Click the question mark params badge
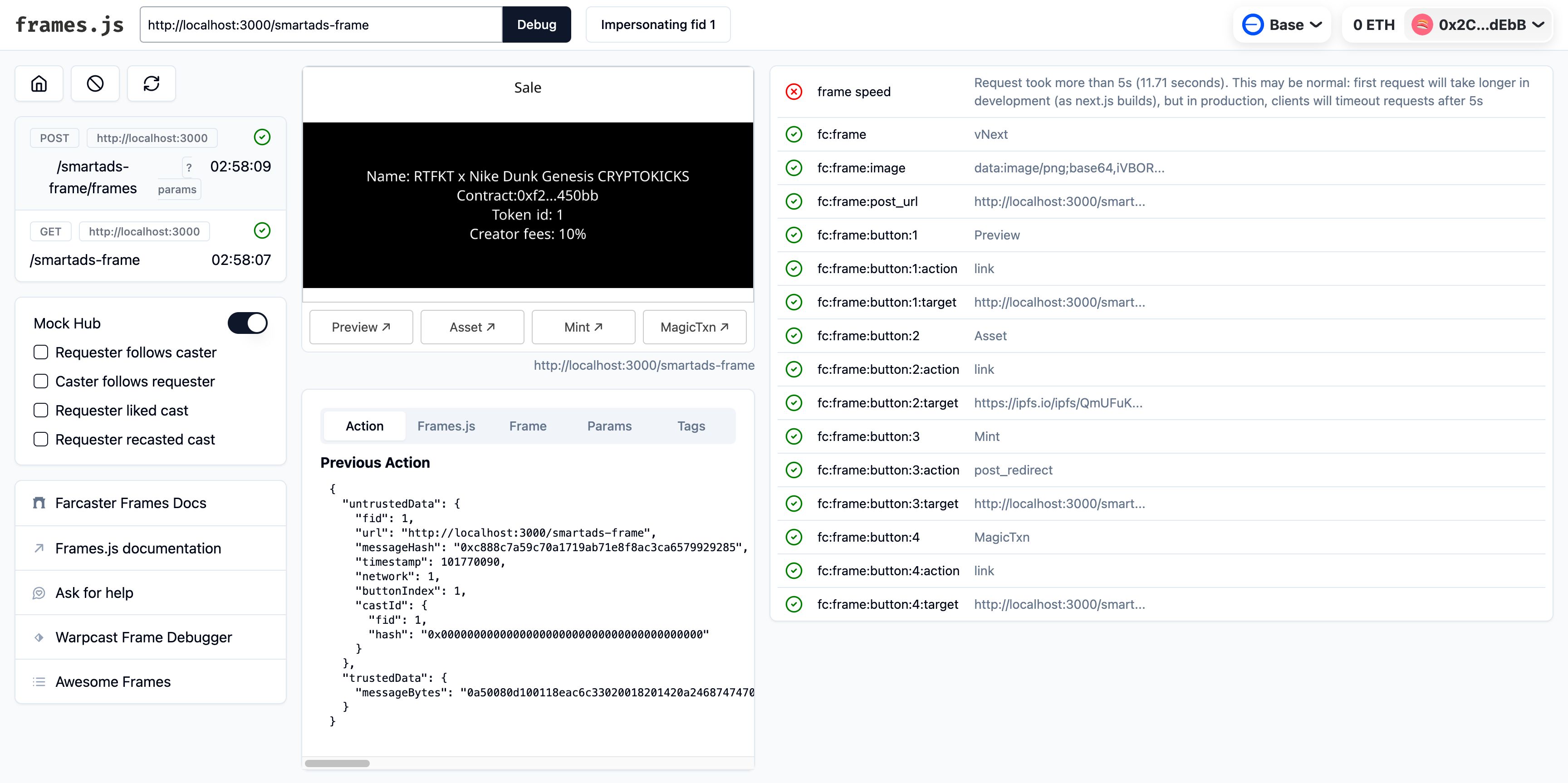 (179, 178)
